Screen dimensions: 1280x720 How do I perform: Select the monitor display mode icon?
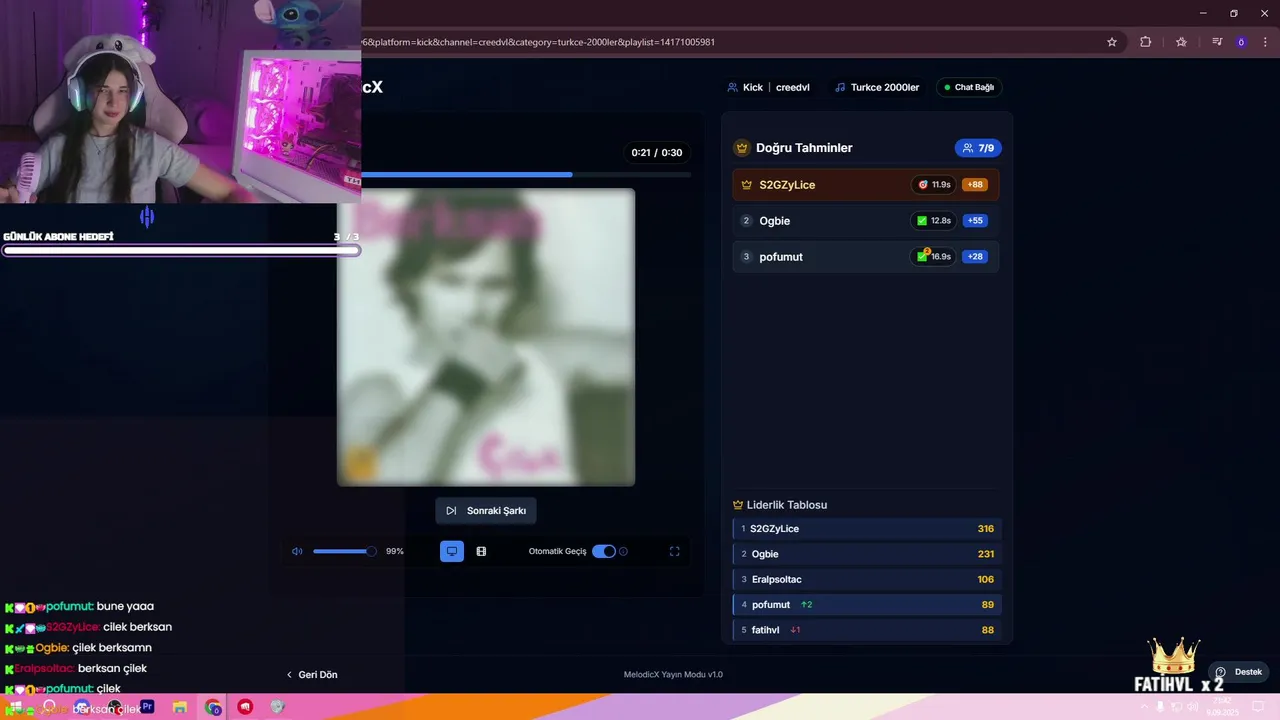(x=452, y=551)
